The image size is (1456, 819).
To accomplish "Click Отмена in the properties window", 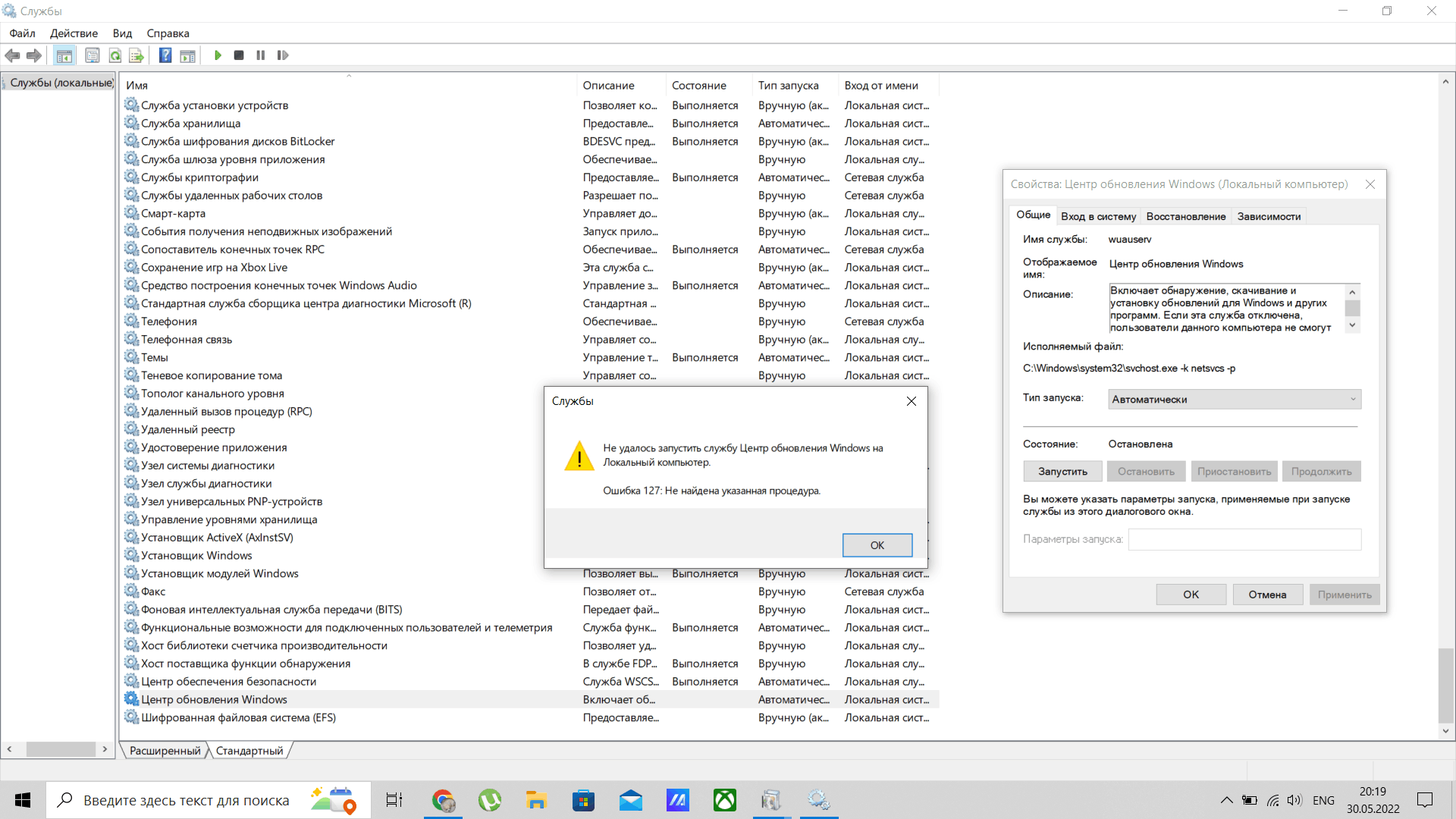I will click(x=1268, y=595).
